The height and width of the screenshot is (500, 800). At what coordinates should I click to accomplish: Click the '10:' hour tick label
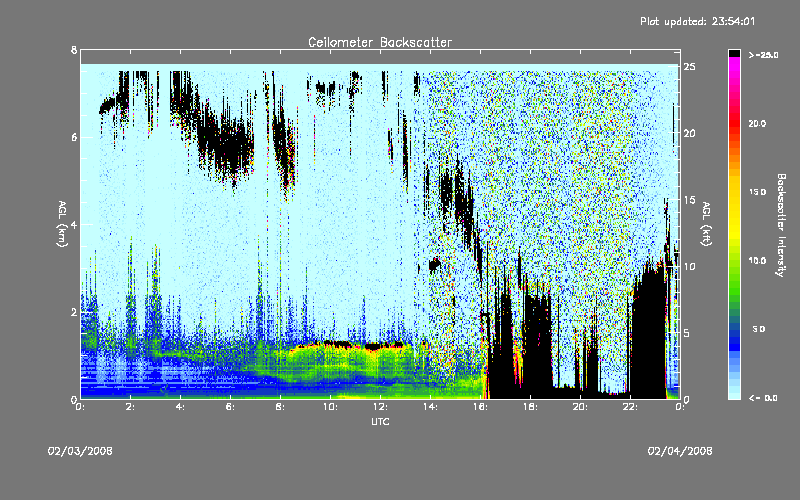[330, 407]
